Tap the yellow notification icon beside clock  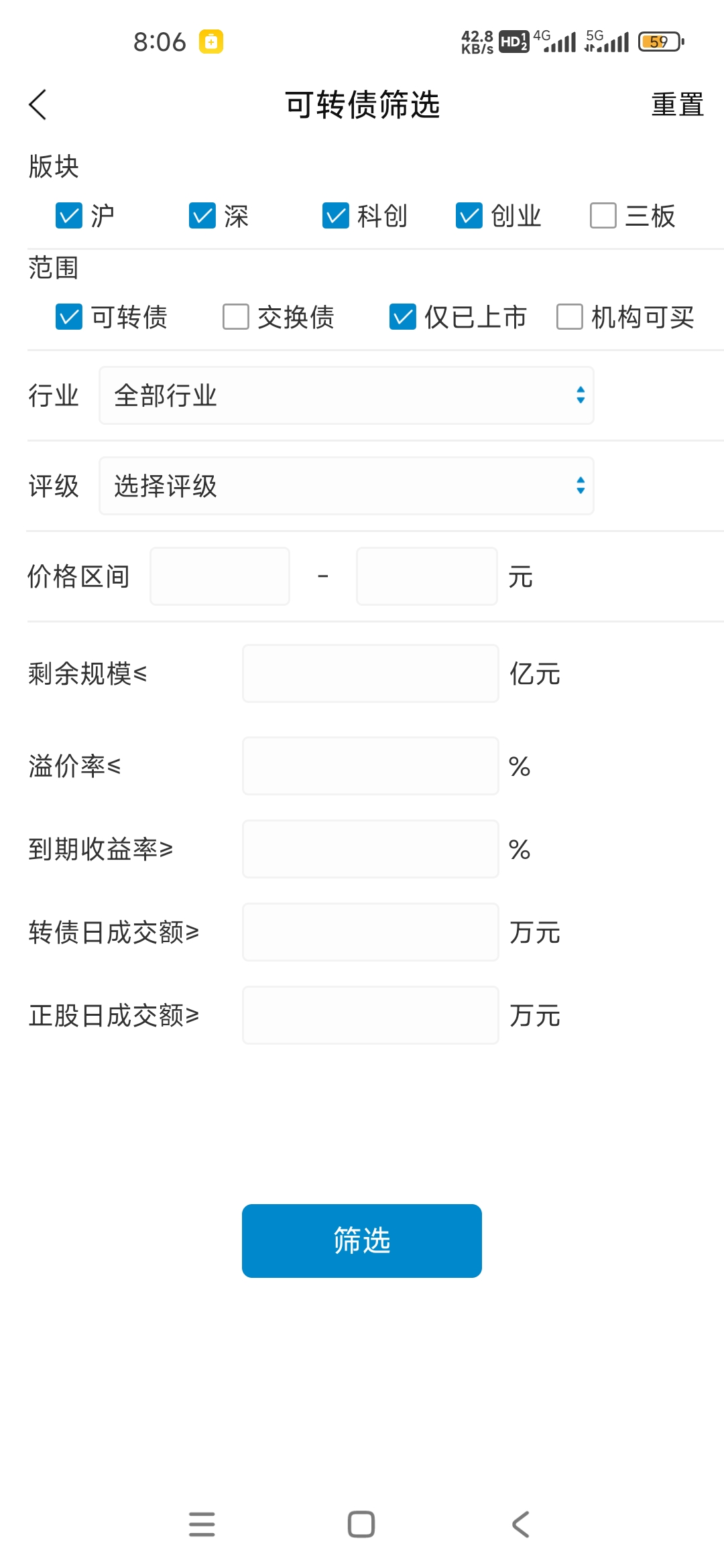coord(211,42)
